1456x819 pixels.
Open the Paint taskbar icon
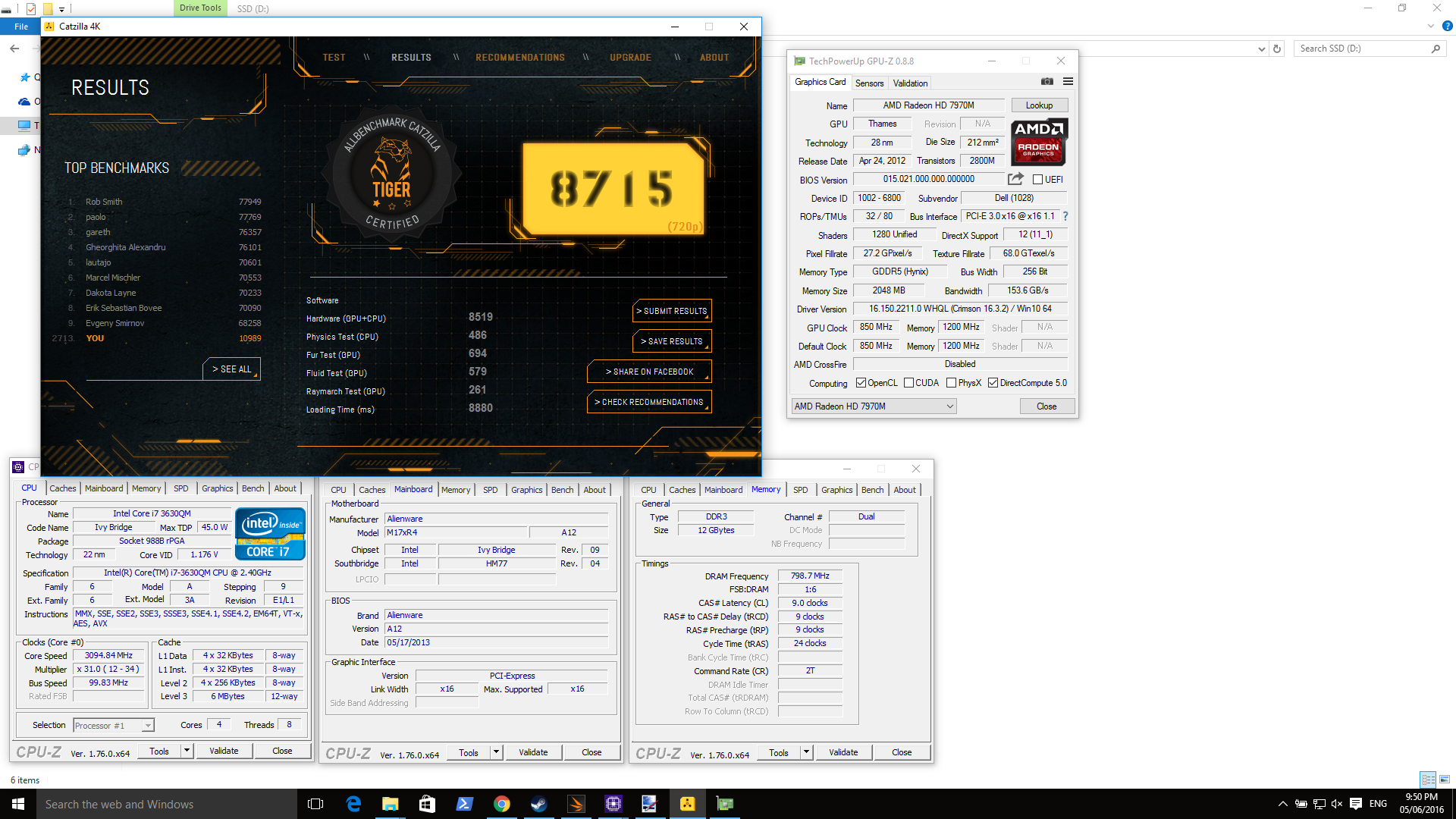point(649,804)
